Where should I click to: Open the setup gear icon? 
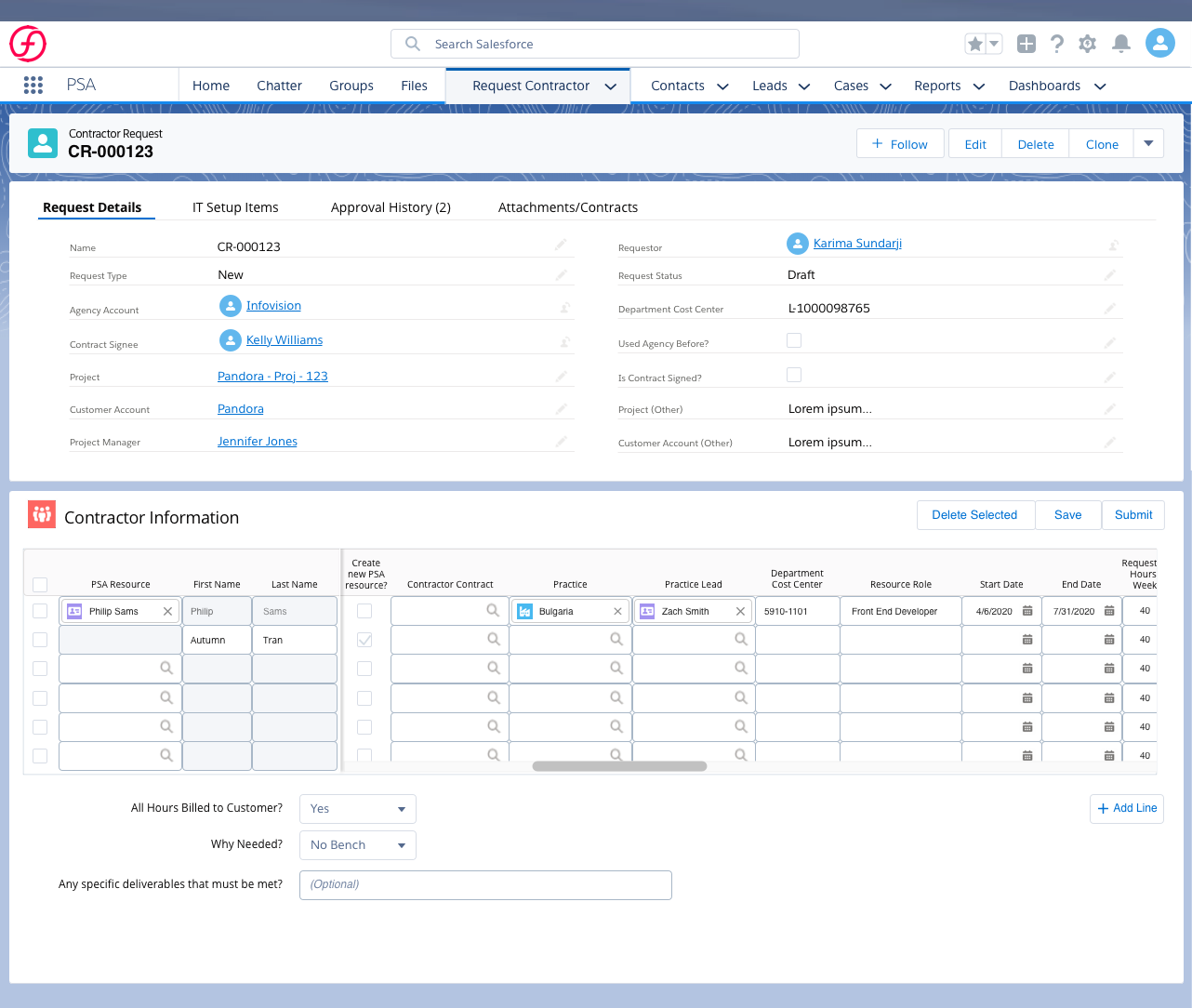pyautogui.click(x=1088, y=44)
